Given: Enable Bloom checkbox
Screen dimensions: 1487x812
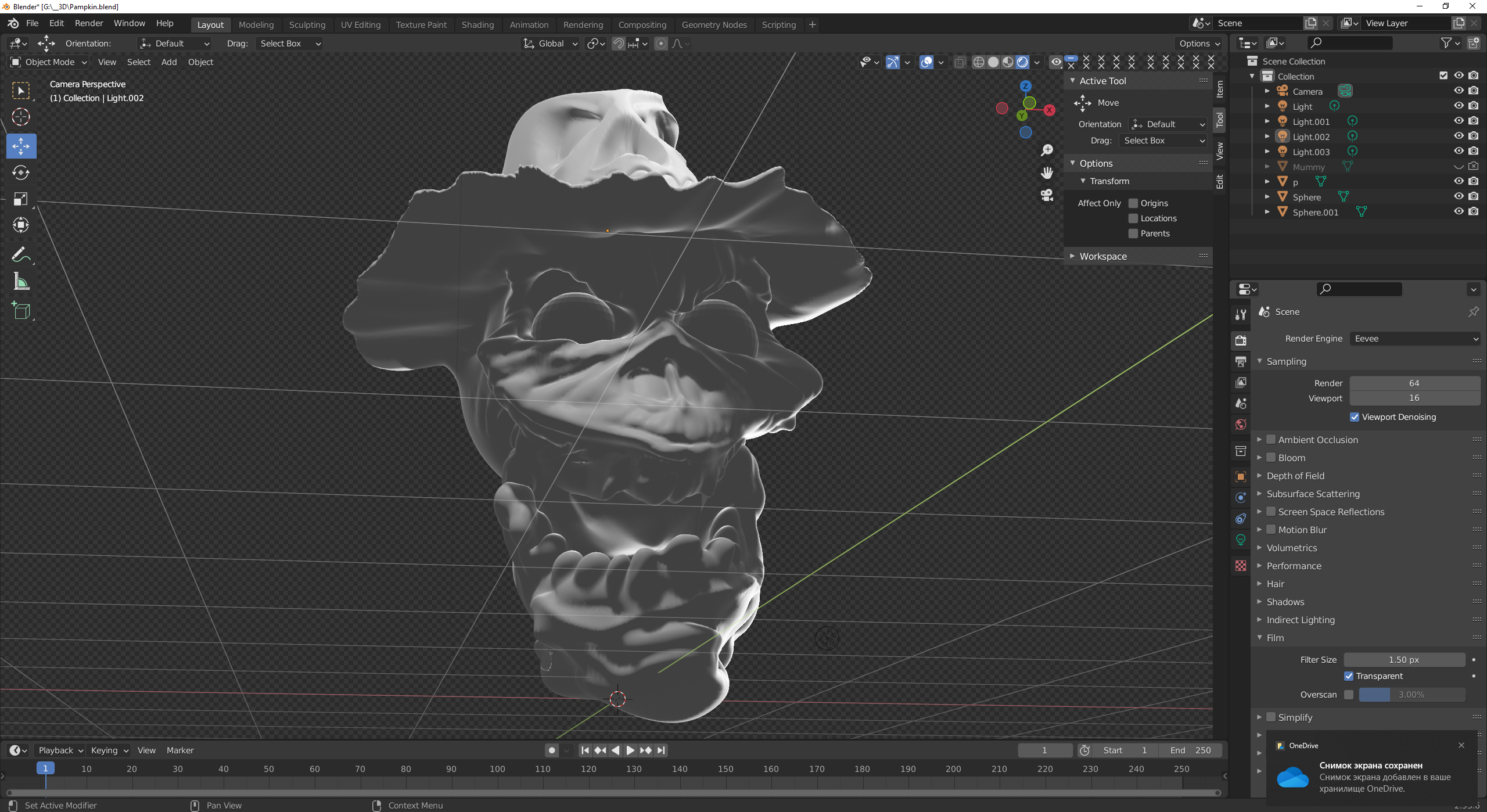Looking at the screenshot, I should point(1271,458).
